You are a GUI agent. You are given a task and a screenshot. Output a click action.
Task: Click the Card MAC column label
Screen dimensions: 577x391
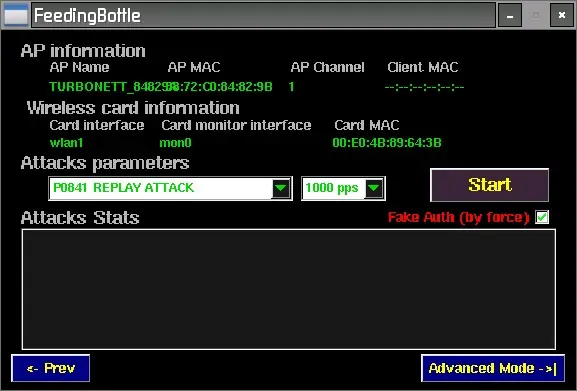tap(367, 125)
